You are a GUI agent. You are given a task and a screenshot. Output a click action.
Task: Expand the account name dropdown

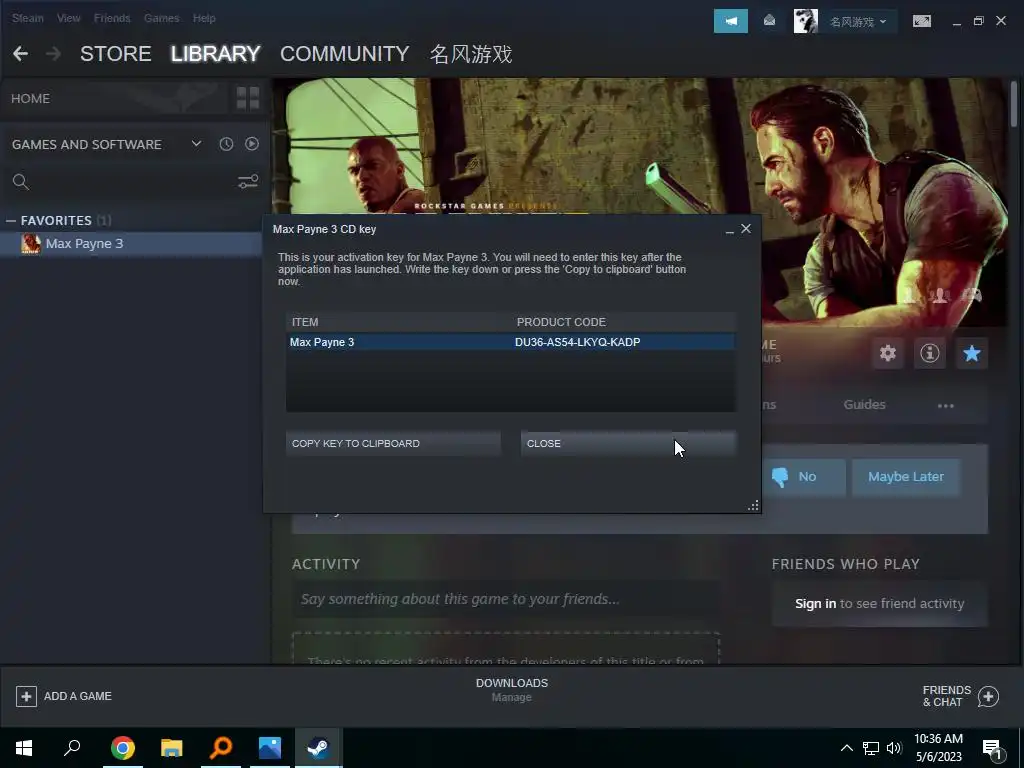[x=857, y=22]
